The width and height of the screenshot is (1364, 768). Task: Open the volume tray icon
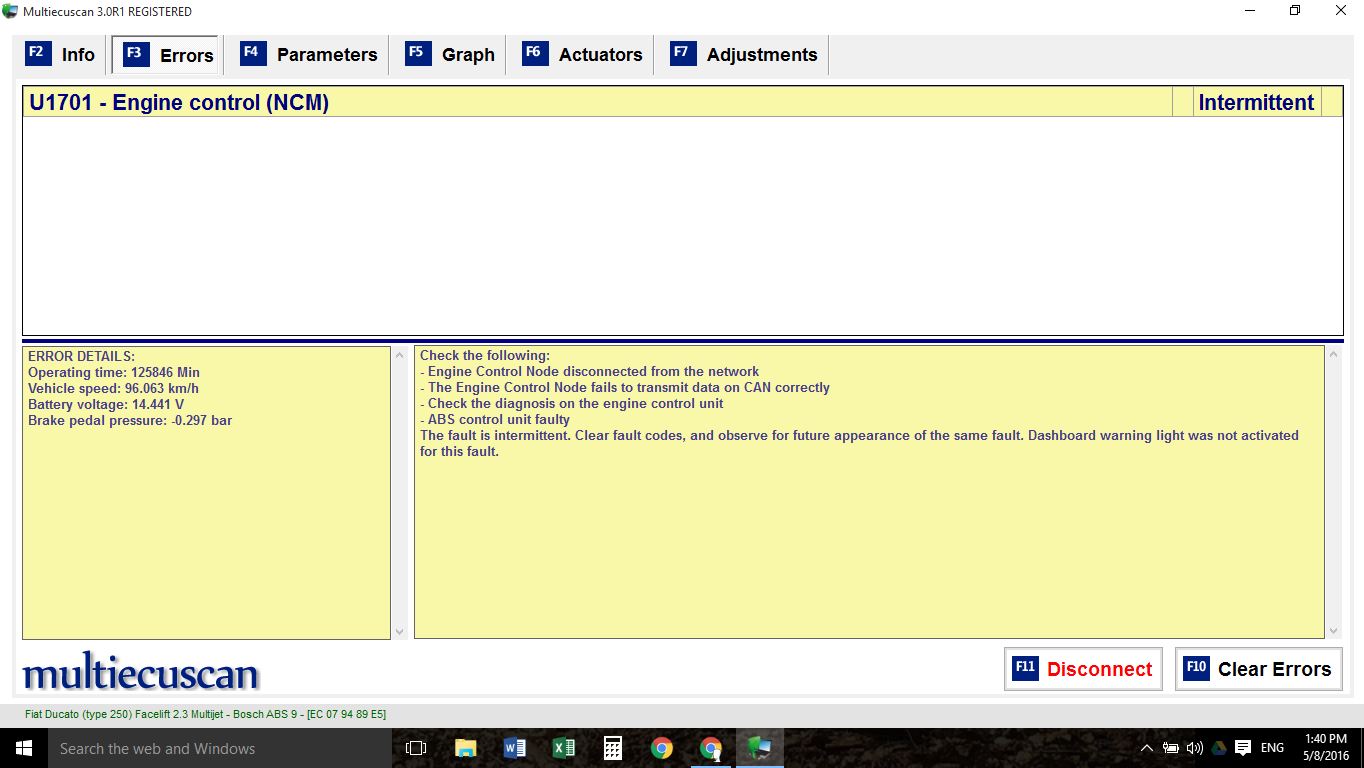click(1195, 748)
